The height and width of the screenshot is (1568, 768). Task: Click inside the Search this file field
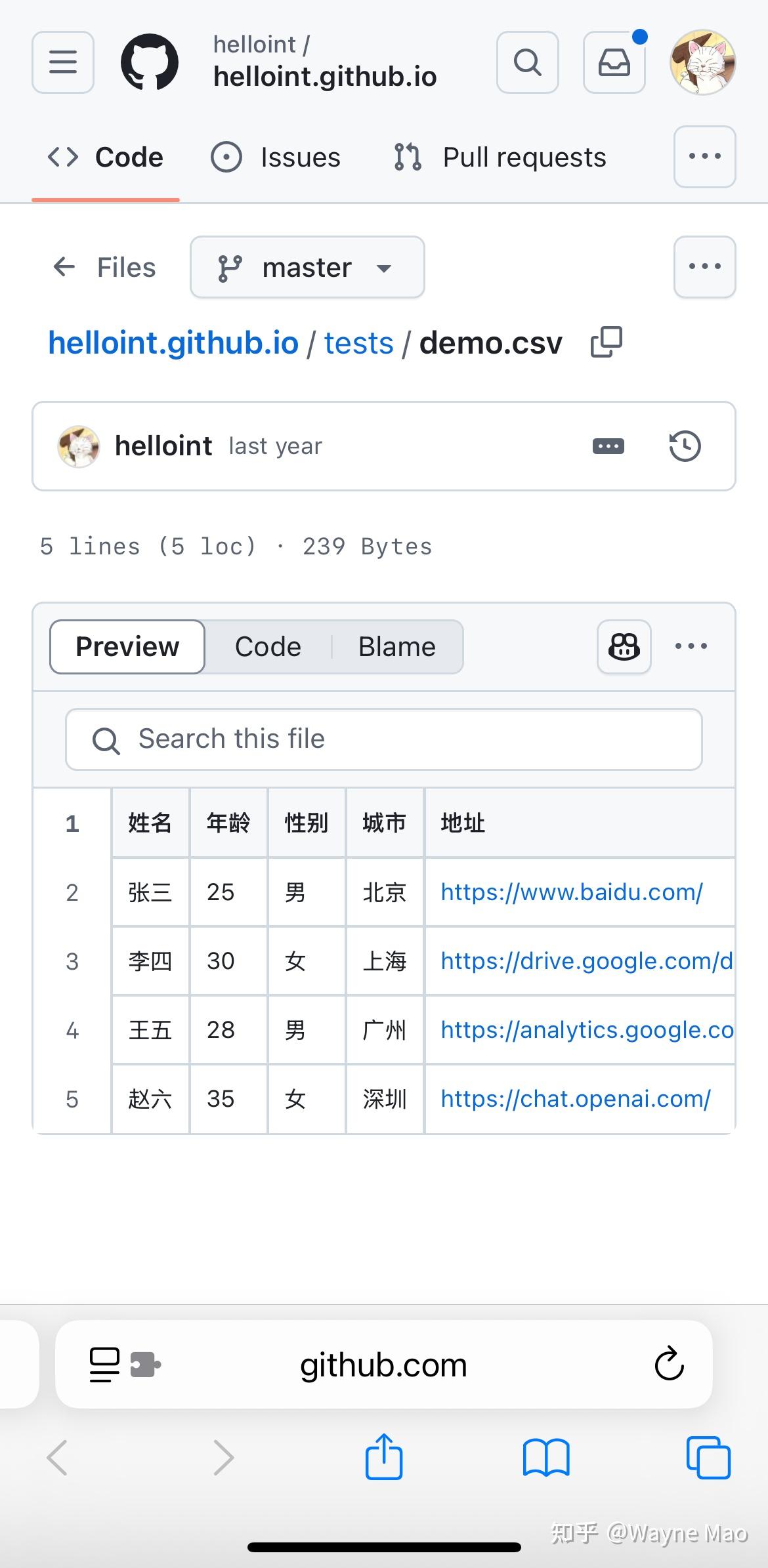383,739
